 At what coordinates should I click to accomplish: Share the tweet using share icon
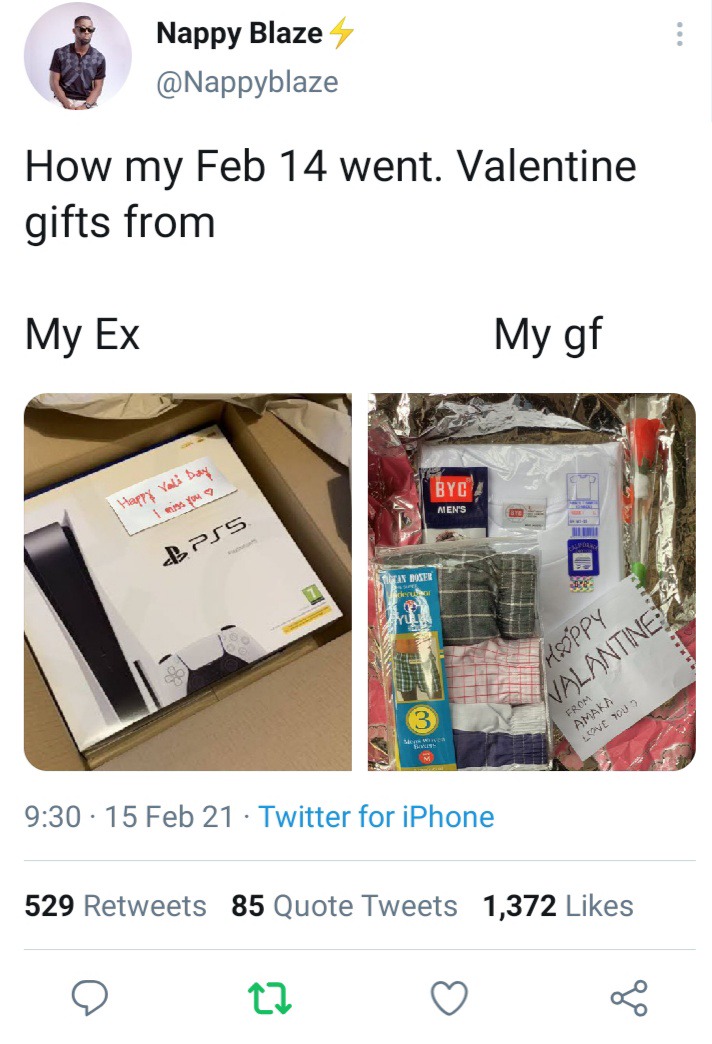(629, 997)
